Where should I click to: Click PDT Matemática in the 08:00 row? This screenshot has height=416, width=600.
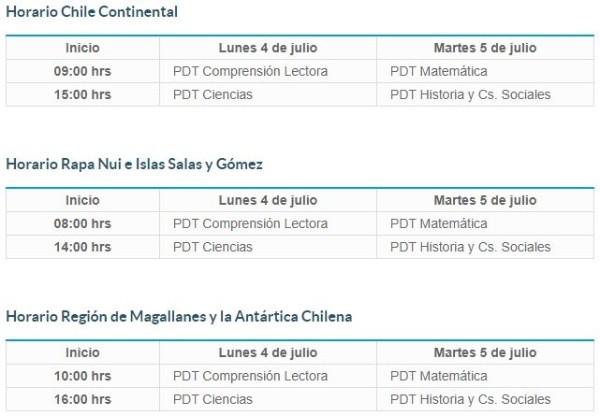click(439, 223)
